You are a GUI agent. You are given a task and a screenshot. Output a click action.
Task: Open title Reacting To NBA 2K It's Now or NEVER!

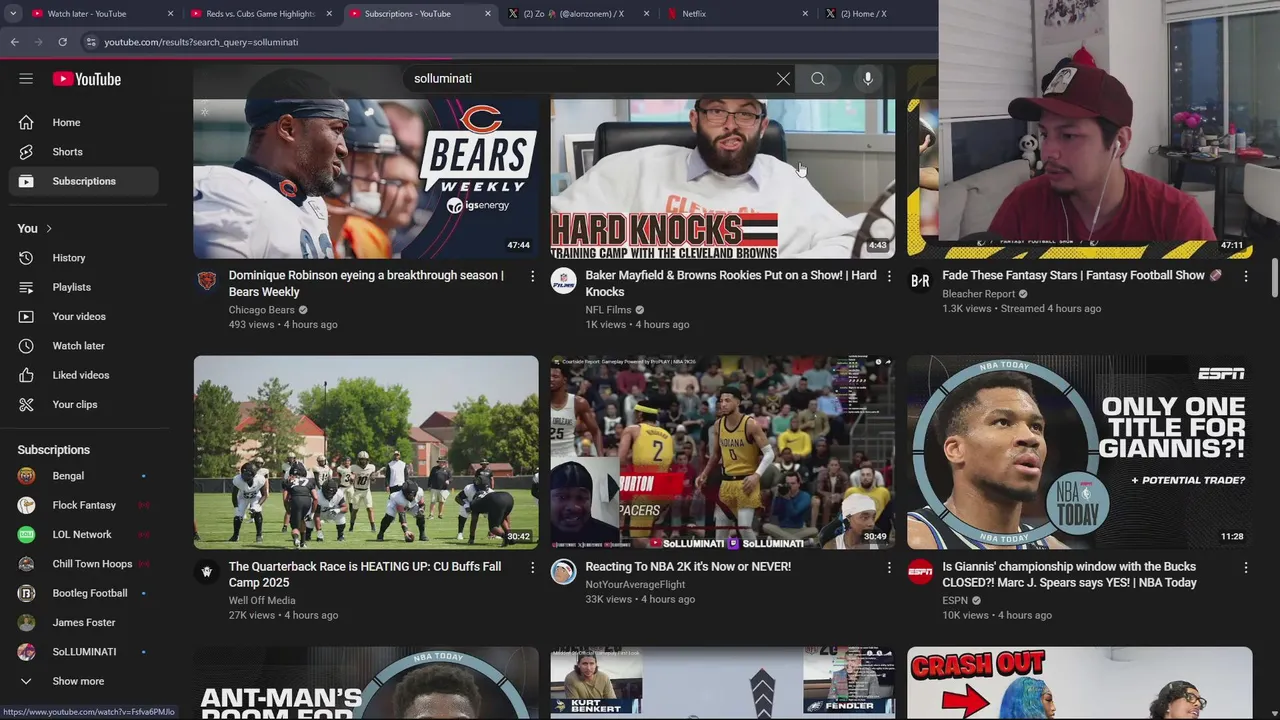point(688,567)
